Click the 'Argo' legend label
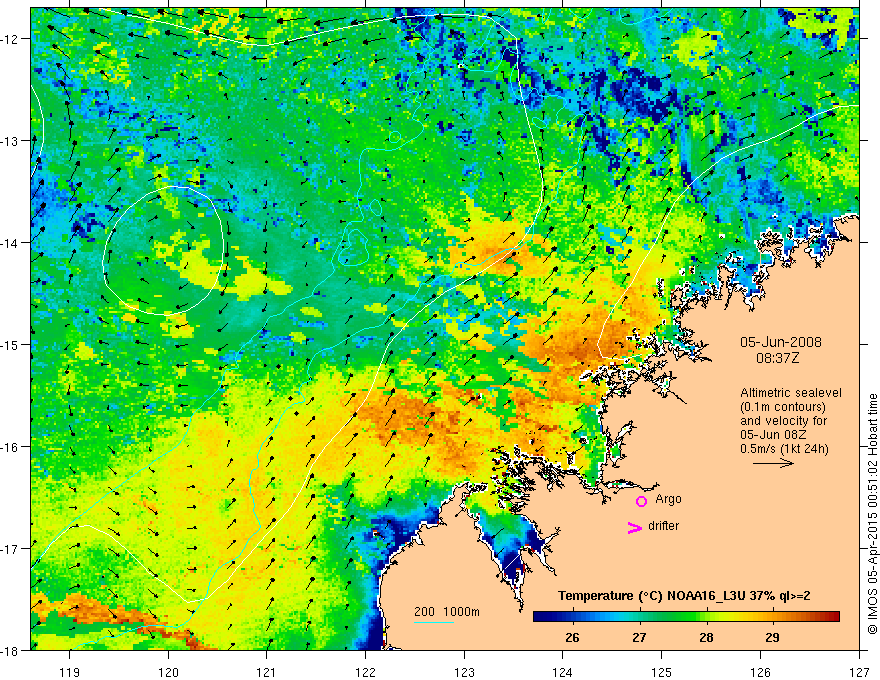This screenshot has width=880, height=680. point(668,499)
